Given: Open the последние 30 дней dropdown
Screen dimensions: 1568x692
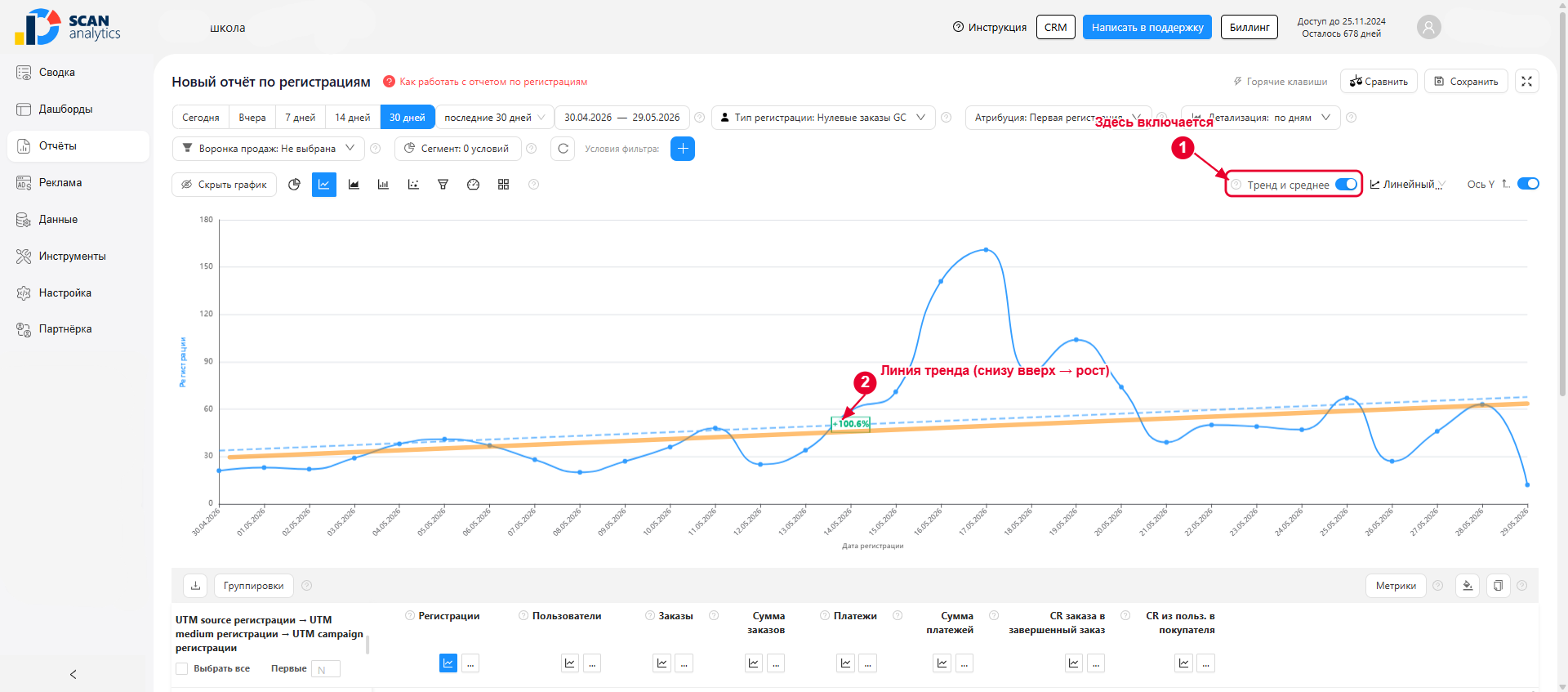Looking at the screenshot, I should 494,118.
